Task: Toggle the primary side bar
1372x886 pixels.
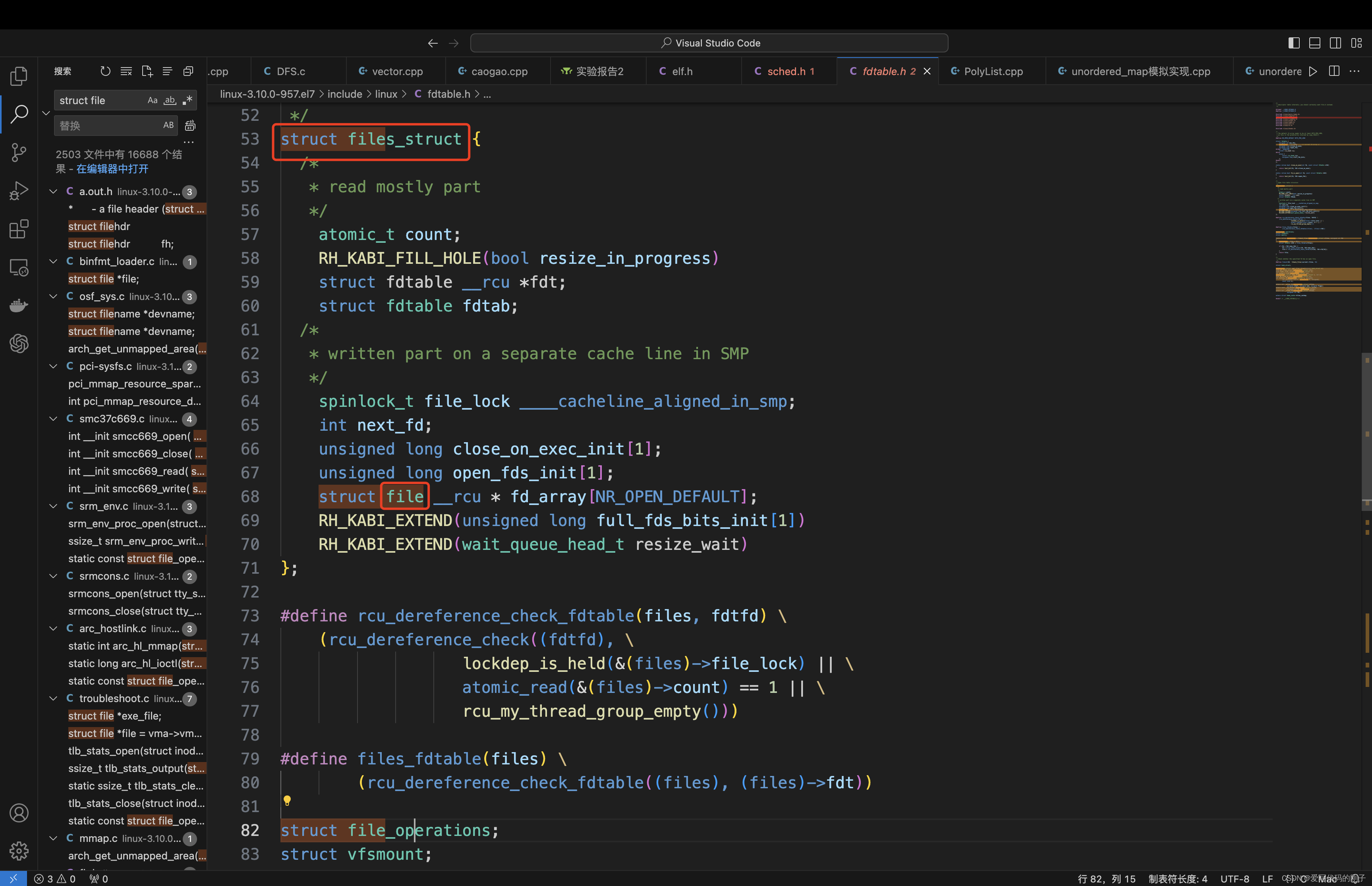Action: coord(1294,43)
